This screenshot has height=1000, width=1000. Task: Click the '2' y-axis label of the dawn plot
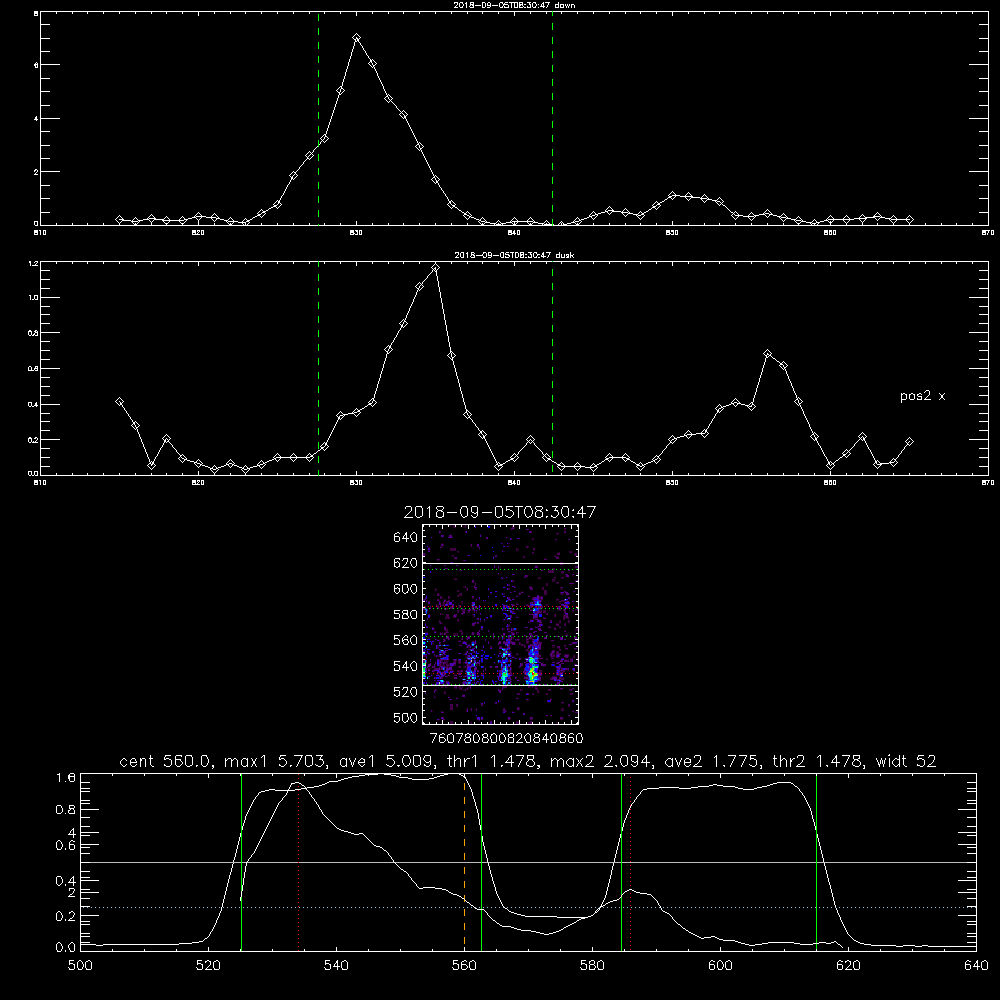tap(36, 172)
